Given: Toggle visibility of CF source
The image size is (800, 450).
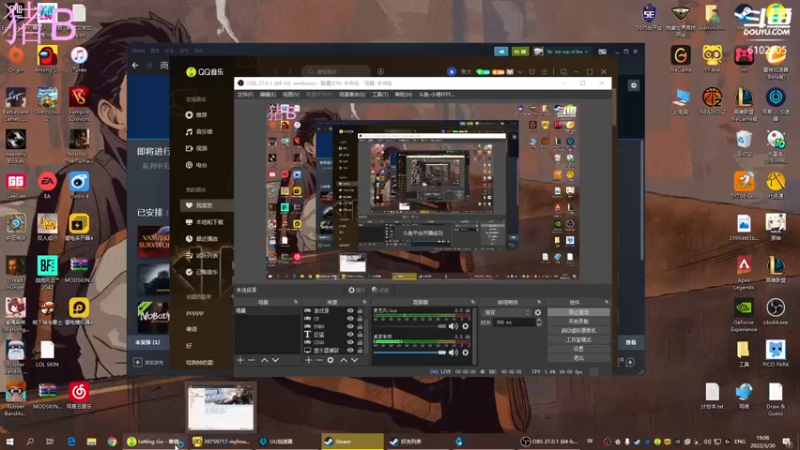Looking at the screenshot, I should pos(350,318).
